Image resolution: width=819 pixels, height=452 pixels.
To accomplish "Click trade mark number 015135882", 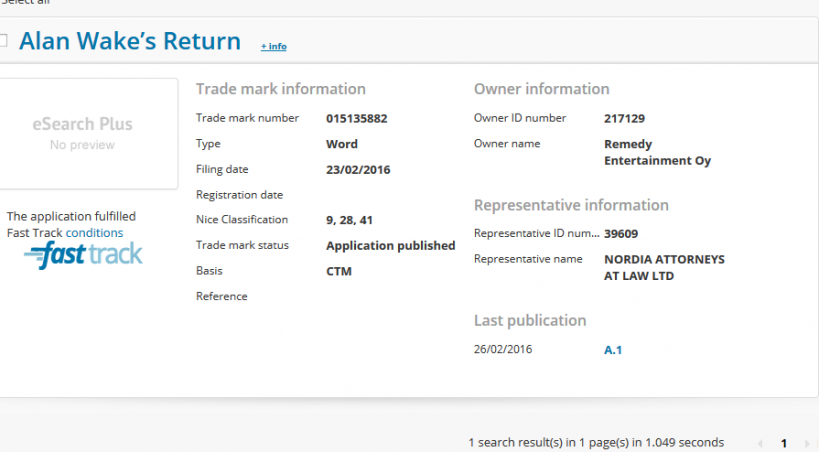I will 356,118.
